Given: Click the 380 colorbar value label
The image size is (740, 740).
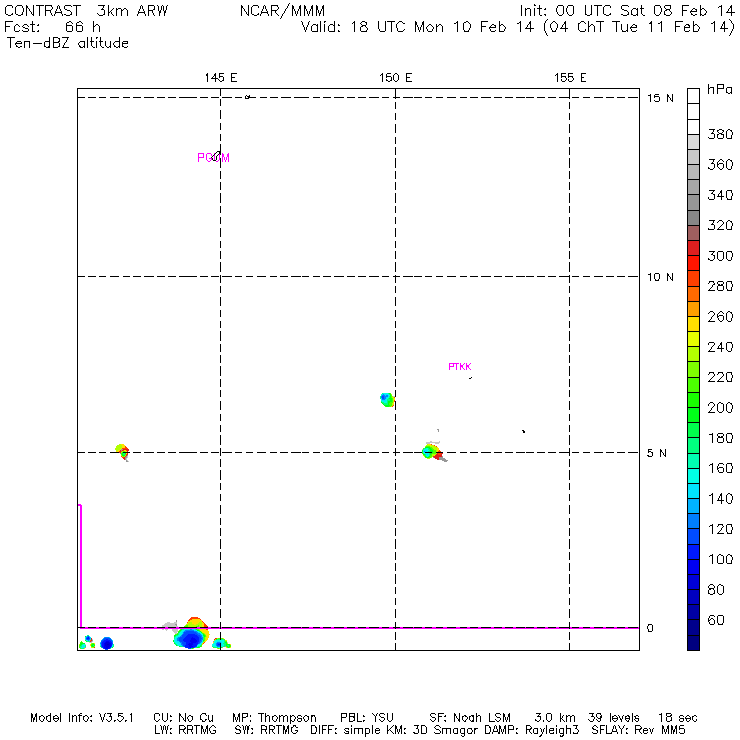Looking at the screenshot, I should [x=720, y=135].
